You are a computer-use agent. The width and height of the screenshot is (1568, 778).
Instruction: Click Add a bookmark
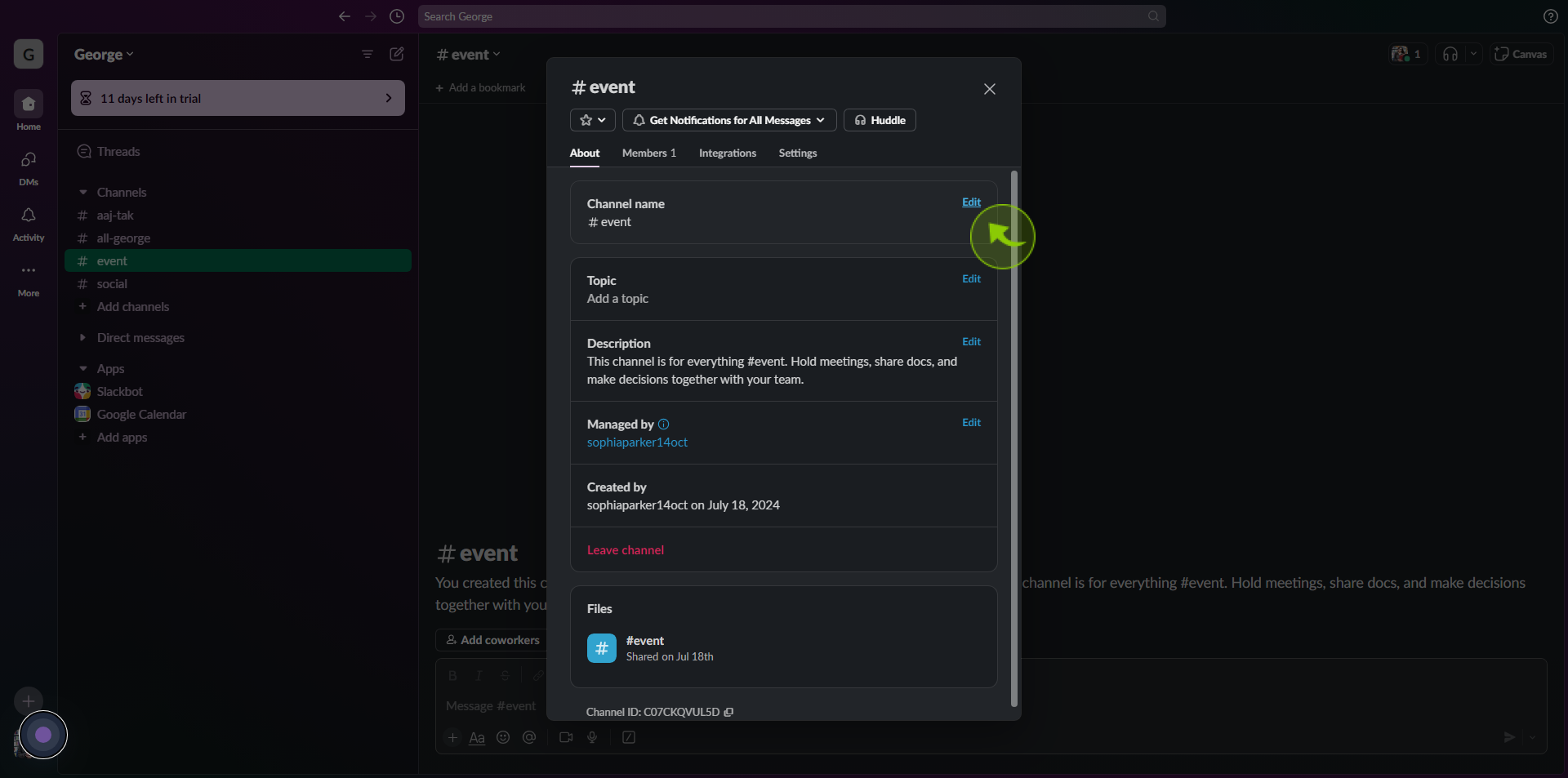[x=480, y=88]
